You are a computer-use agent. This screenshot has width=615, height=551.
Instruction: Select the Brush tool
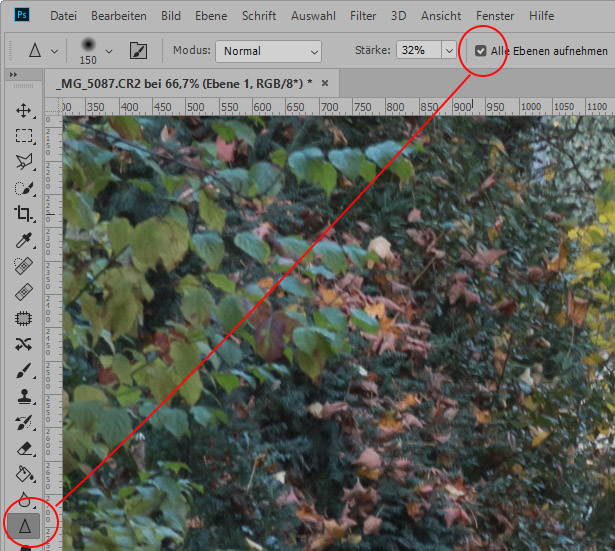tap(24, 370)
